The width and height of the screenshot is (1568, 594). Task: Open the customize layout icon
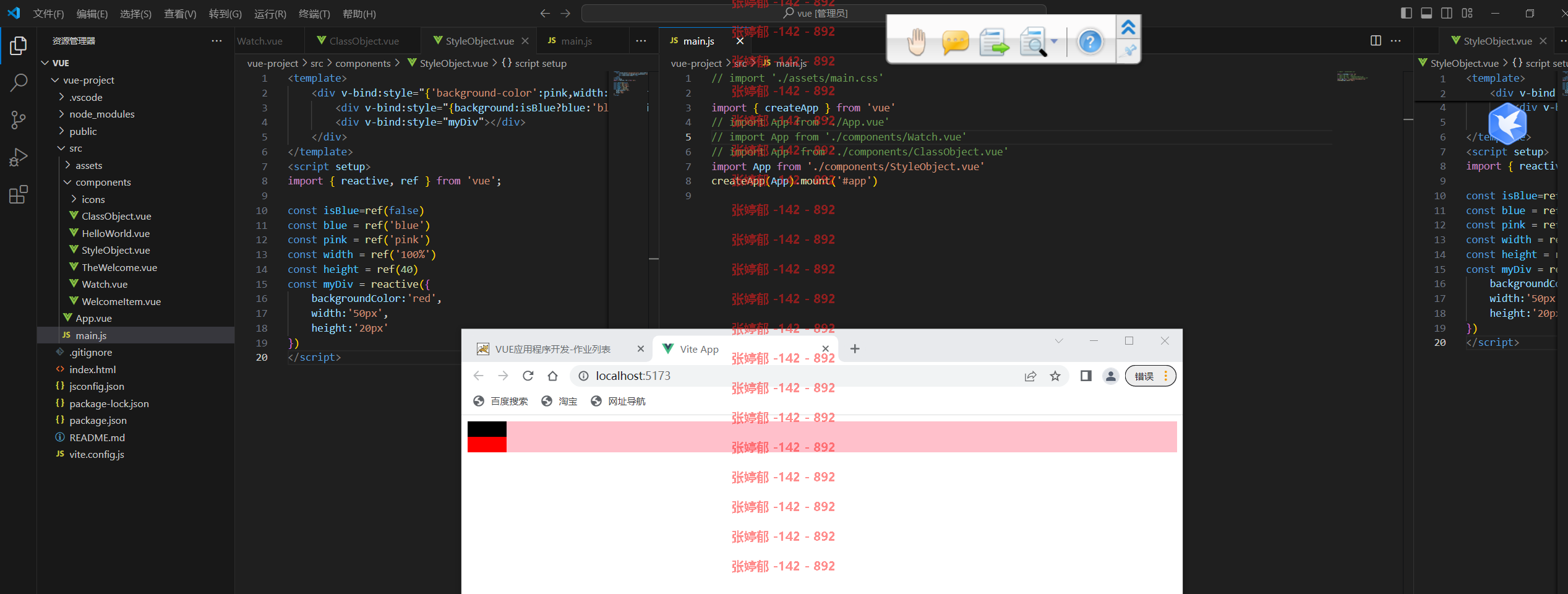tap(1467, 13)
